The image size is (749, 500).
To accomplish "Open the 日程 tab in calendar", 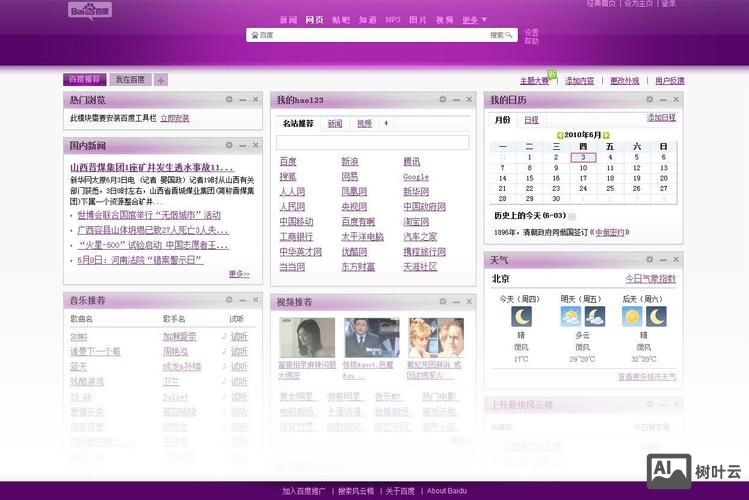I will coord(531,120).
